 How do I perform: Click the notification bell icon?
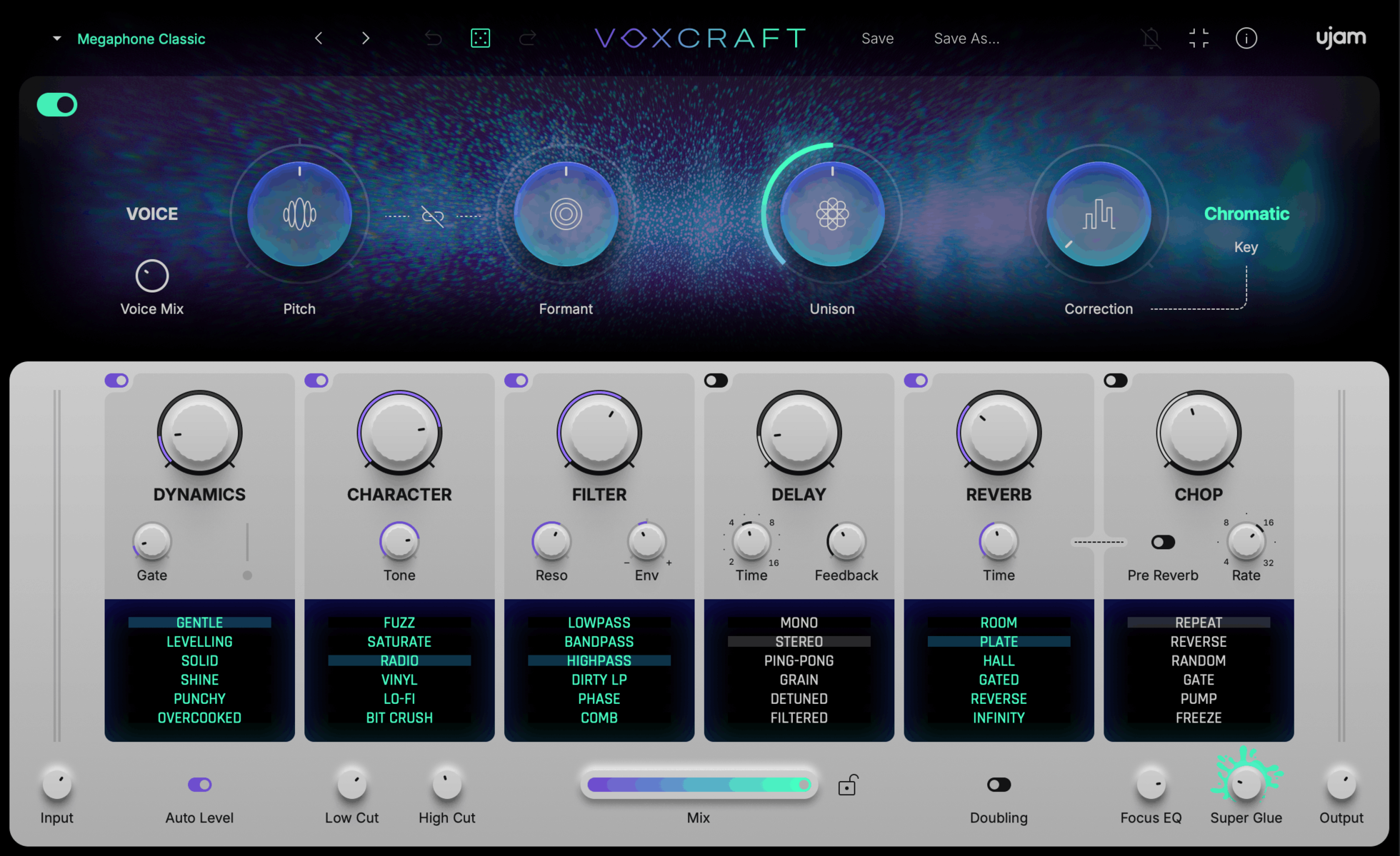pos(1151,38)
